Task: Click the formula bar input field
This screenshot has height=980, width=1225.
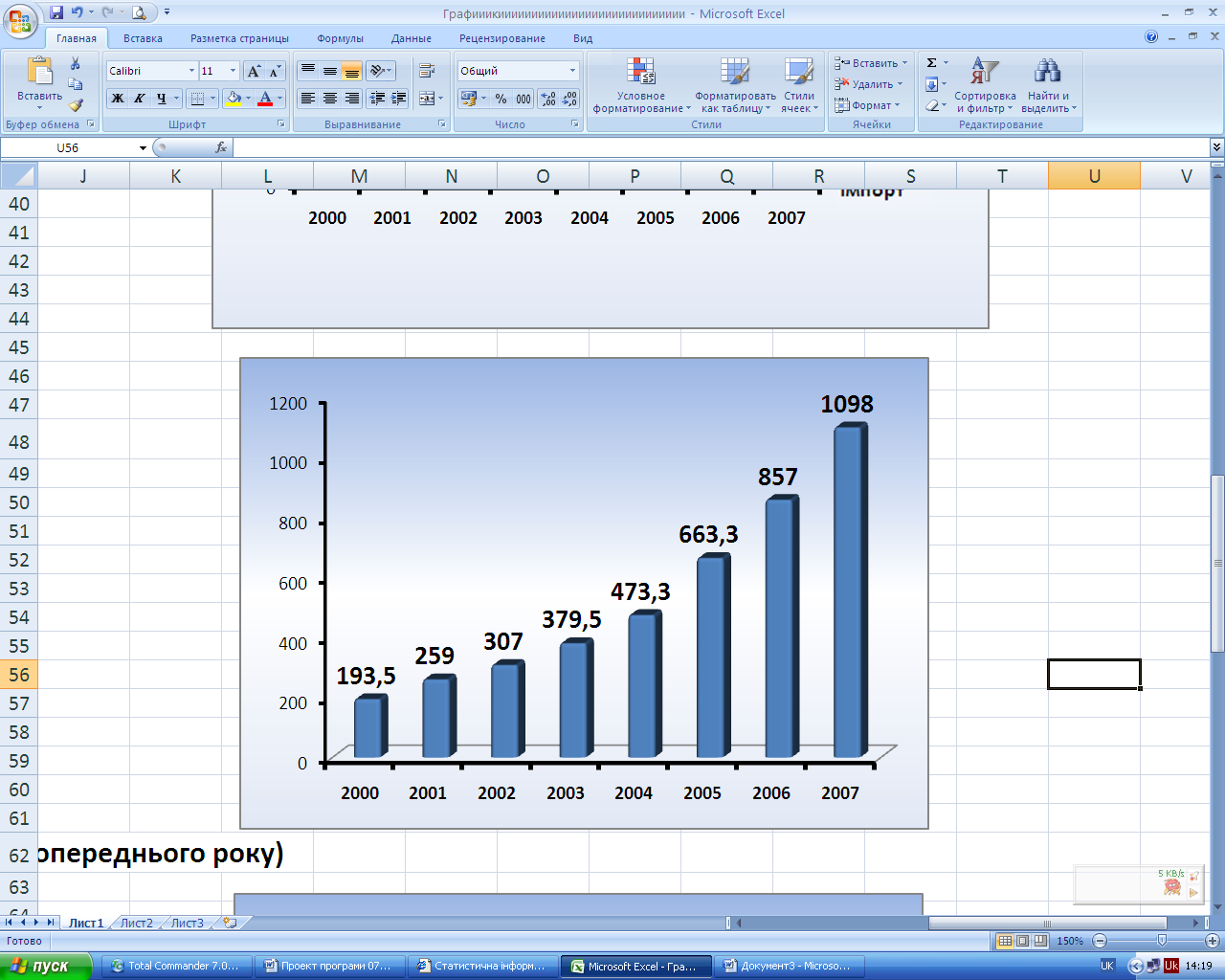Action: [718, 148]
